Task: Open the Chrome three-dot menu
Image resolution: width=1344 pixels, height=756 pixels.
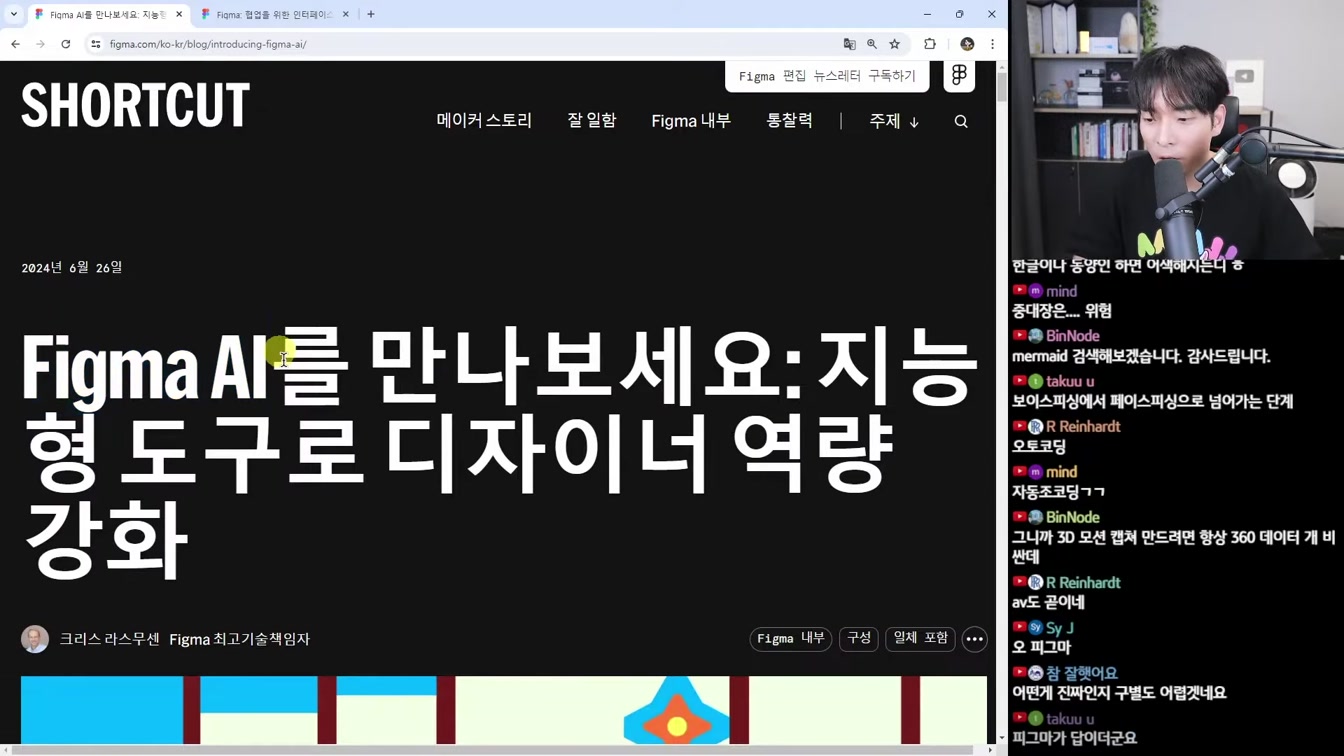Action: [x=992, y=44]
